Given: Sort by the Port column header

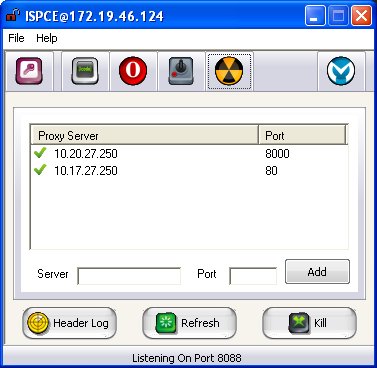Looking at the screenshot, I should 302,135.
